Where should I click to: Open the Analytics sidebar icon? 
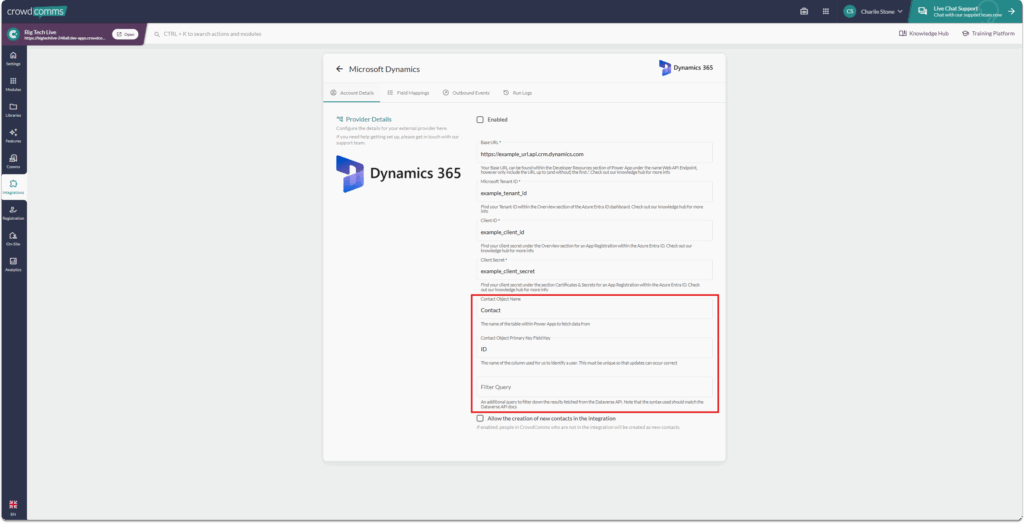(x=13, y=264)
